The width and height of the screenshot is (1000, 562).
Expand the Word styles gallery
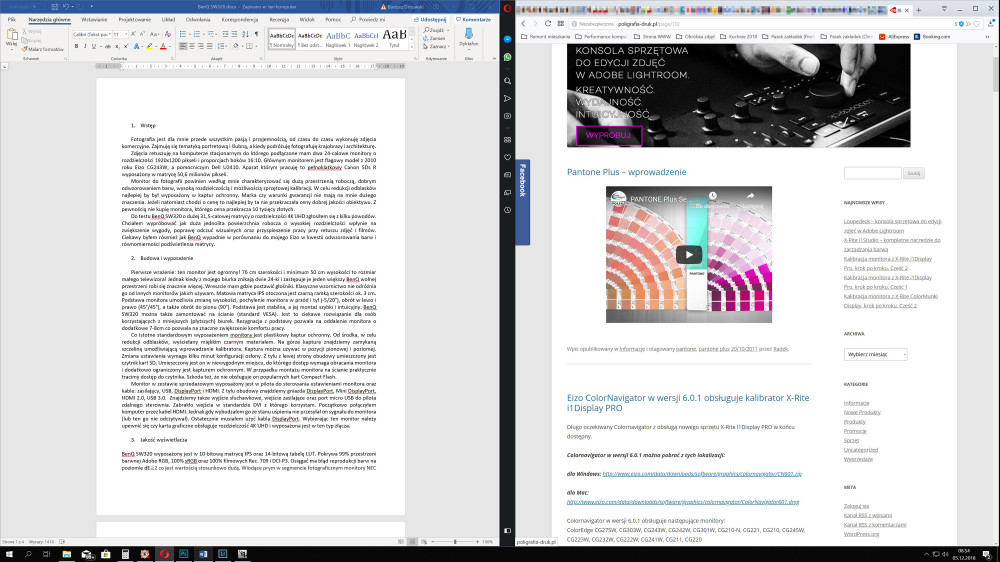pyautogui.click(x=411, y=48)
